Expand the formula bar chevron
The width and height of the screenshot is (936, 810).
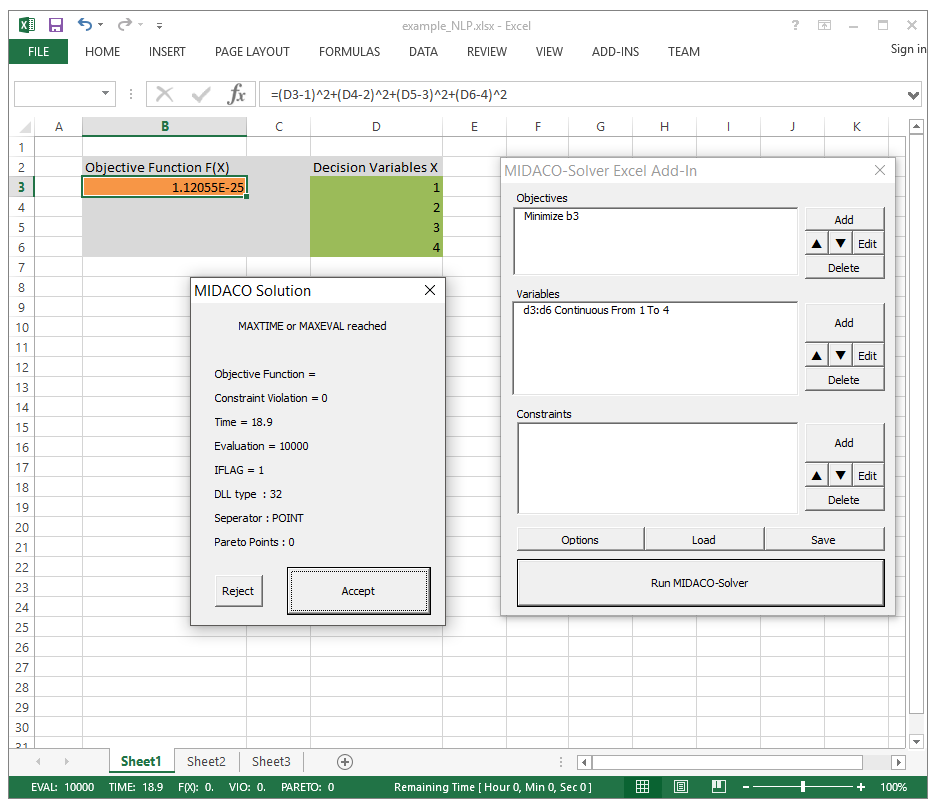(913, 95)
